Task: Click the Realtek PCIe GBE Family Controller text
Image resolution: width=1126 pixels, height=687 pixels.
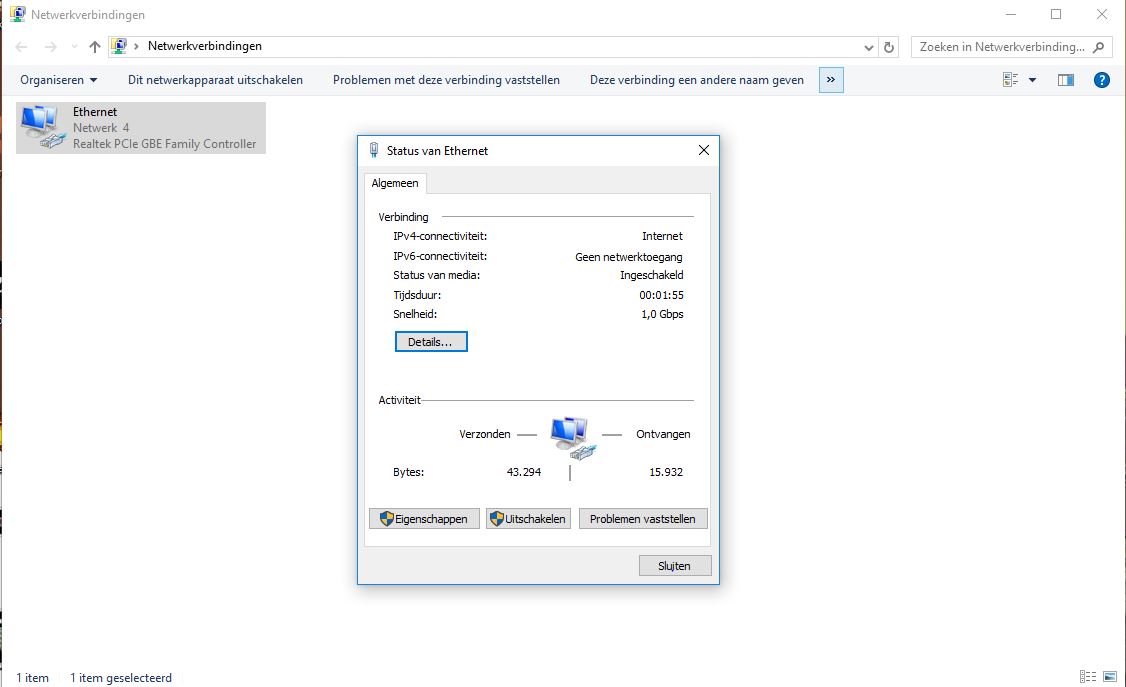Action: (164, 144)
